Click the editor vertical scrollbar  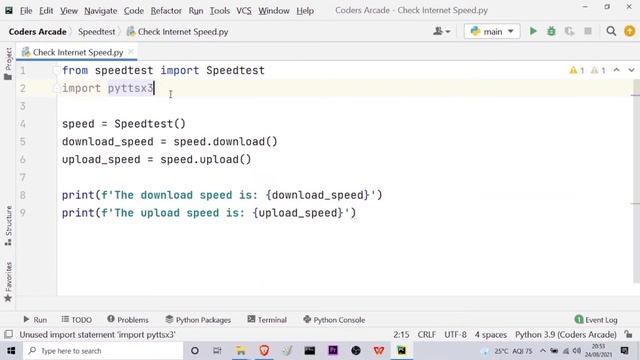point(636,180)
